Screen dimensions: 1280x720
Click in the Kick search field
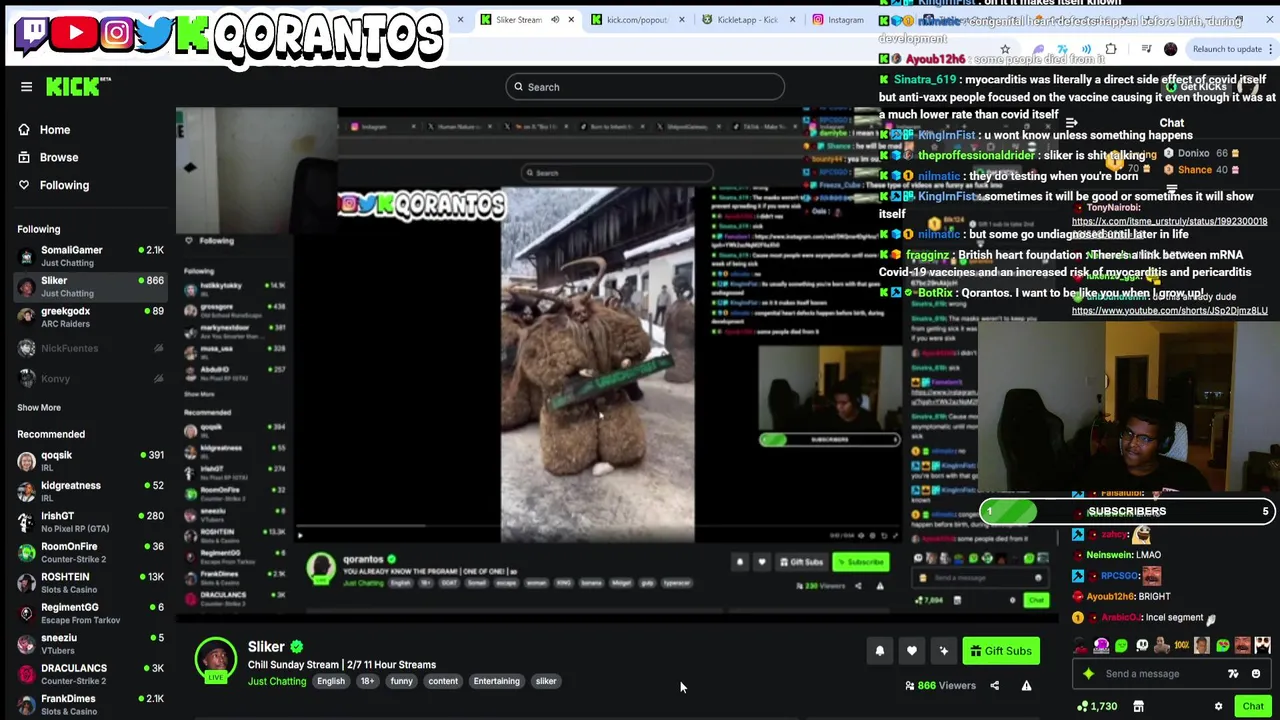645,87
